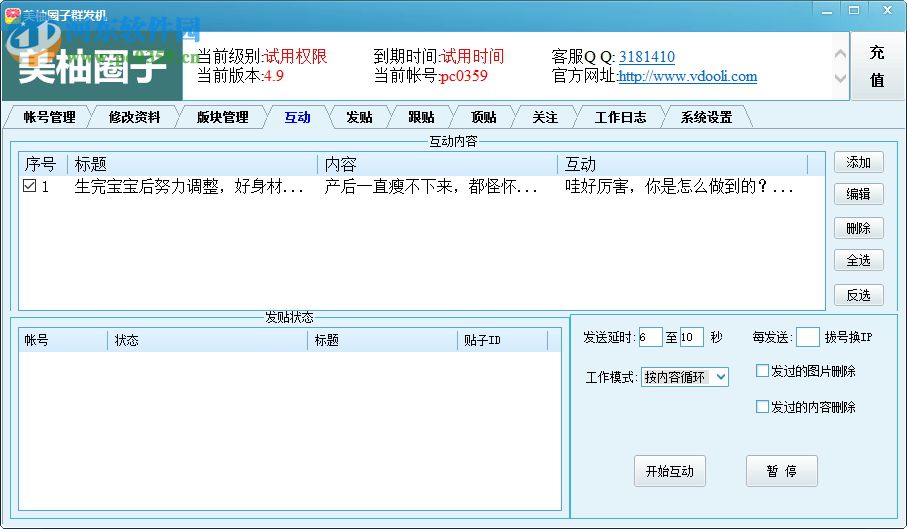Click the 暂停 button
This screenshot has width=907, height=529.
(x=781, y=471)
